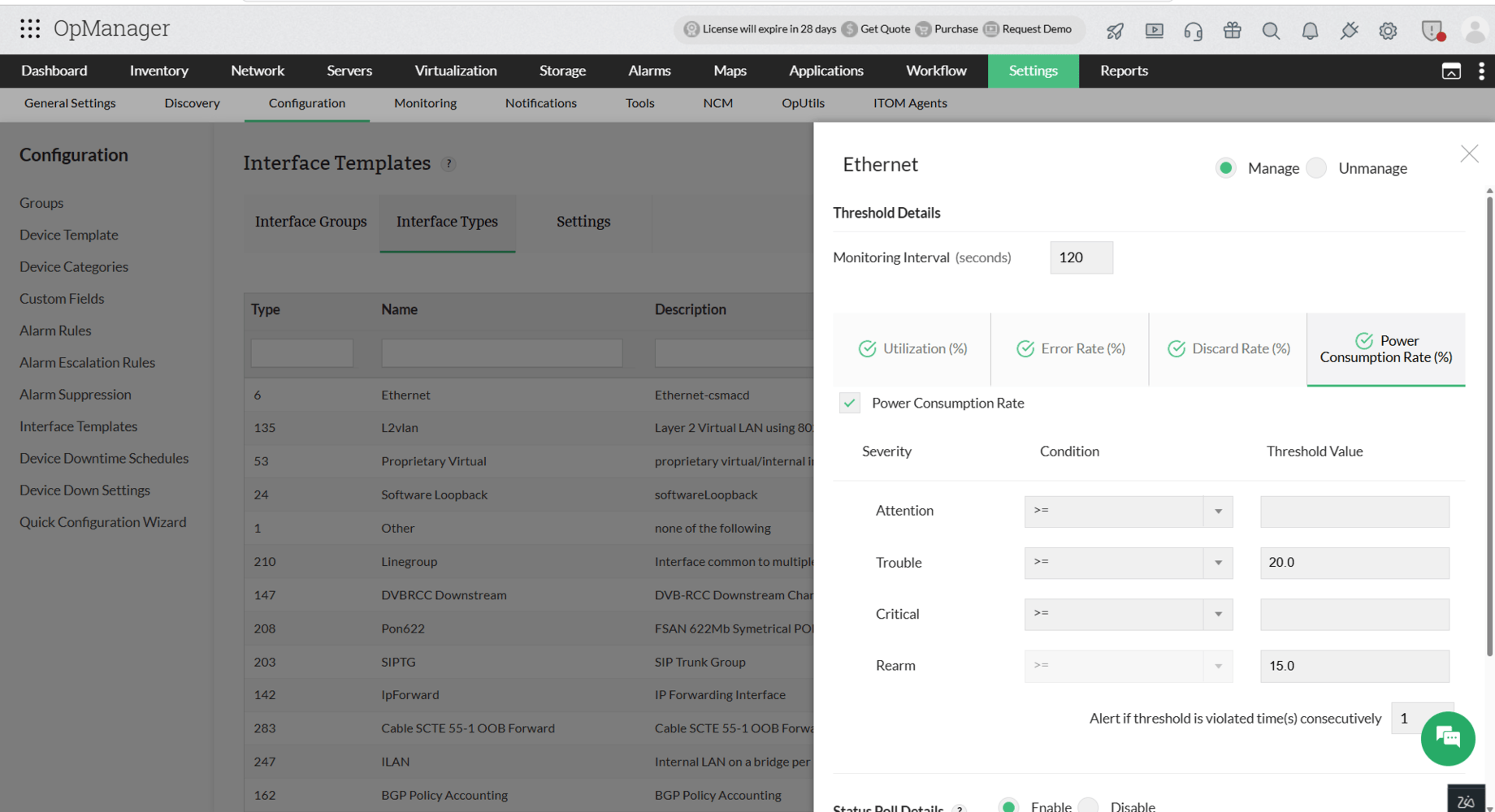Open the apps grid launcher icon
Image resolution: width=1495 pixels, height=812 pixels.
[30, 29]
